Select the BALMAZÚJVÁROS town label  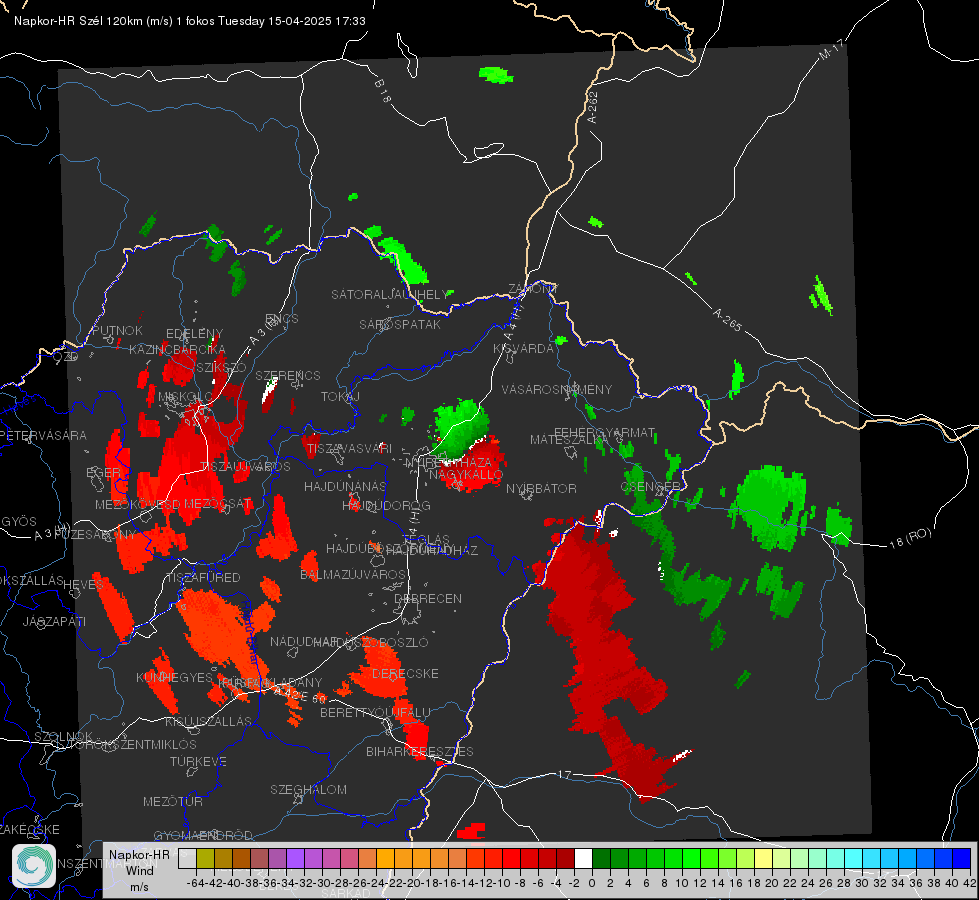click(x=353, y=574)
